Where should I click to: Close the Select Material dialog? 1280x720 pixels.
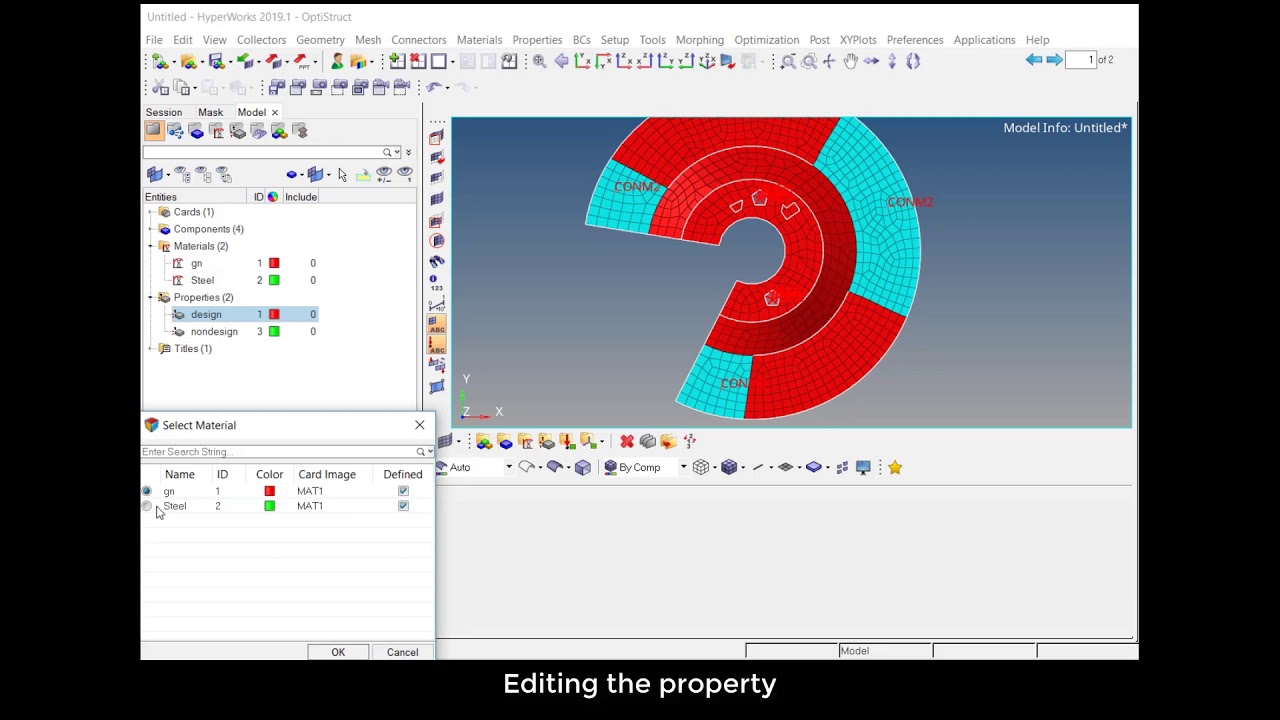click(419, 425)
